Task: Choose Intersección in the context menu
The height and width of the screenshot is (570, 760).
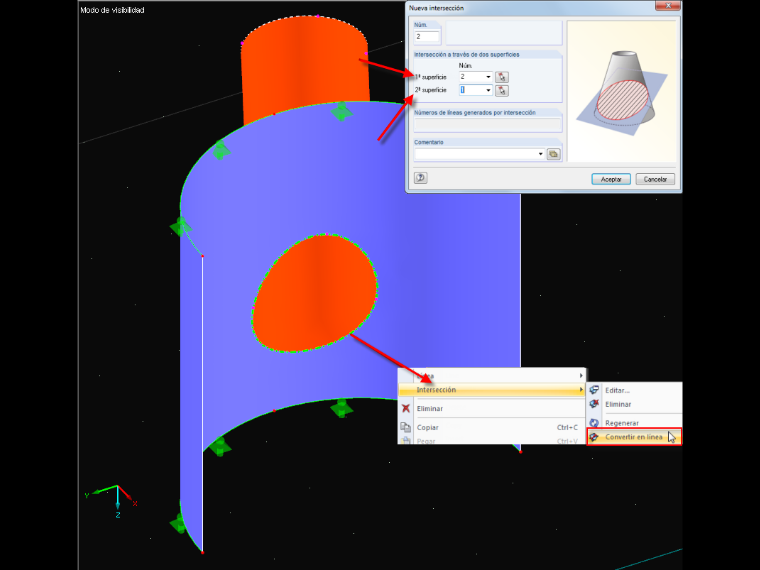Action: point(491,390)
